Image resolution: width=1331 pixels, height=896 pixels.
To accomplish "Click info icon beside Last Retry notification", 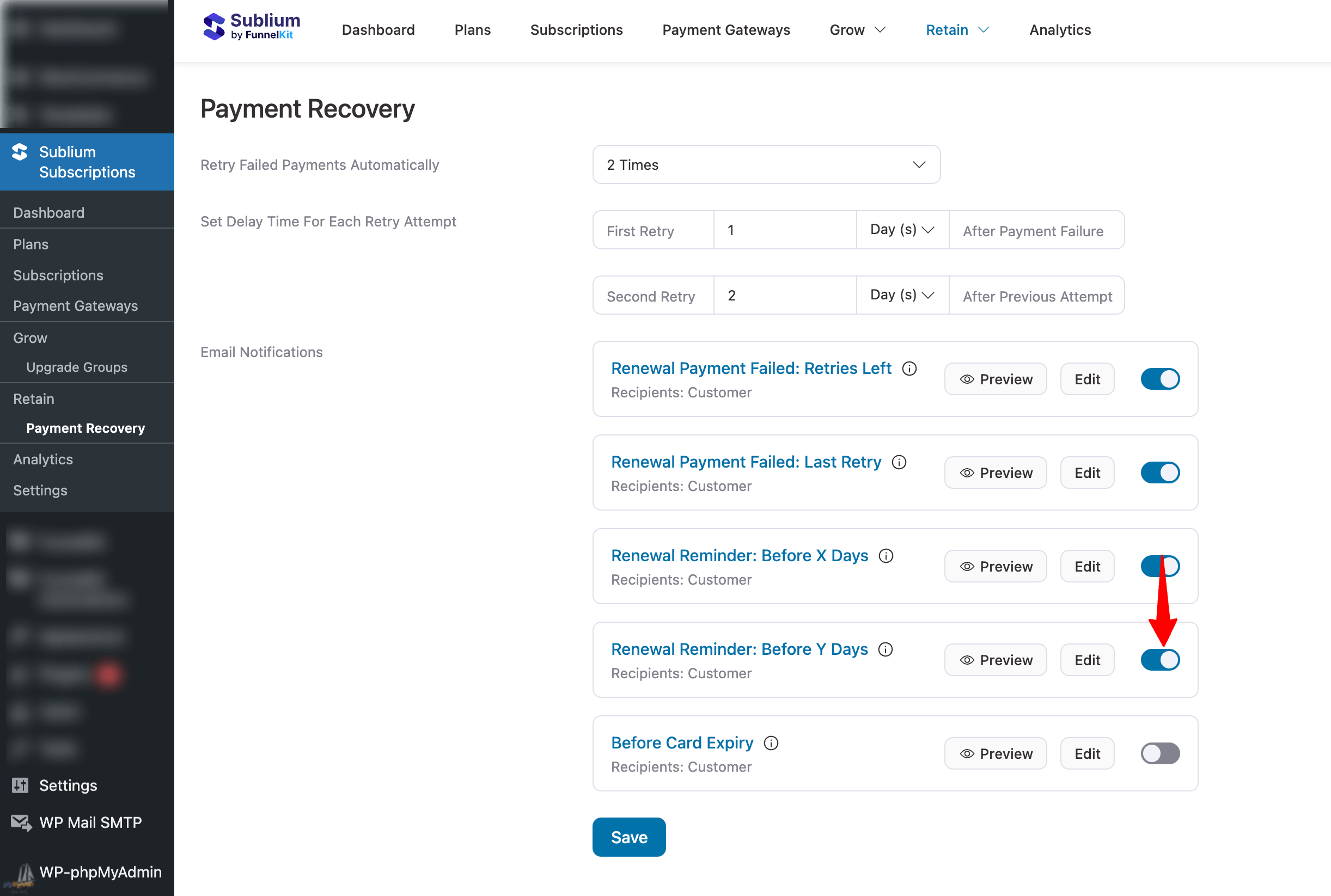I will point(899,462).
